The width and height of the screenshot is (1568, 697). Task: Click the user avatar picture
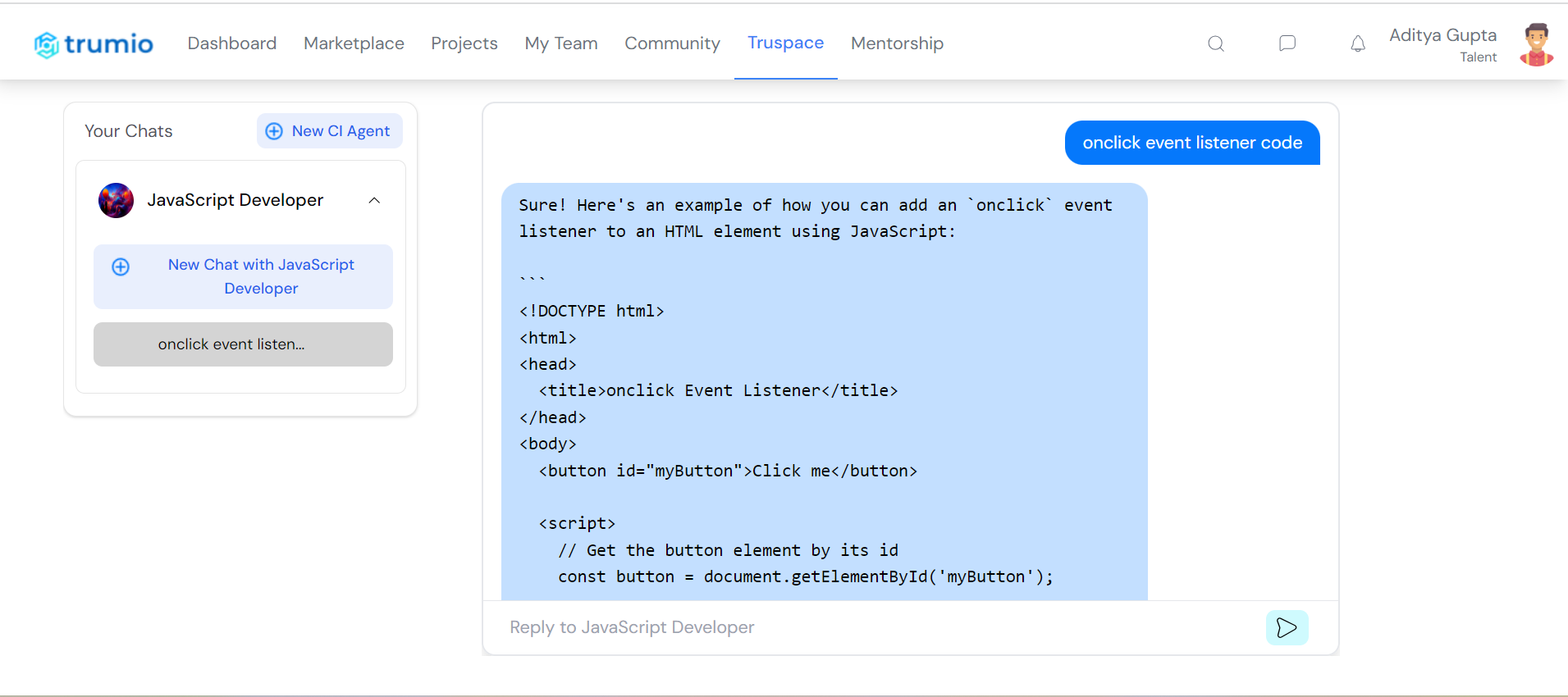pyautogui.click(x=1537, y=44)
